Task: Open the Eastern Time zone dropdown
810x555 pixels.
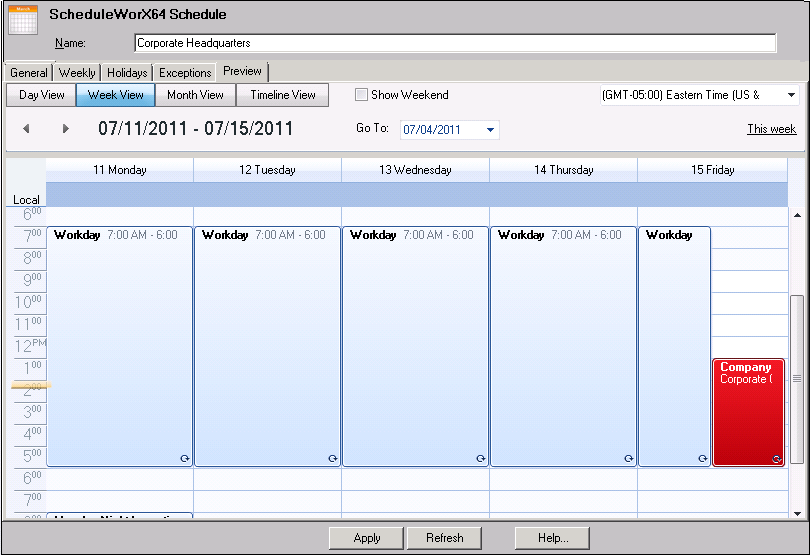Action: tap(791, 95)
